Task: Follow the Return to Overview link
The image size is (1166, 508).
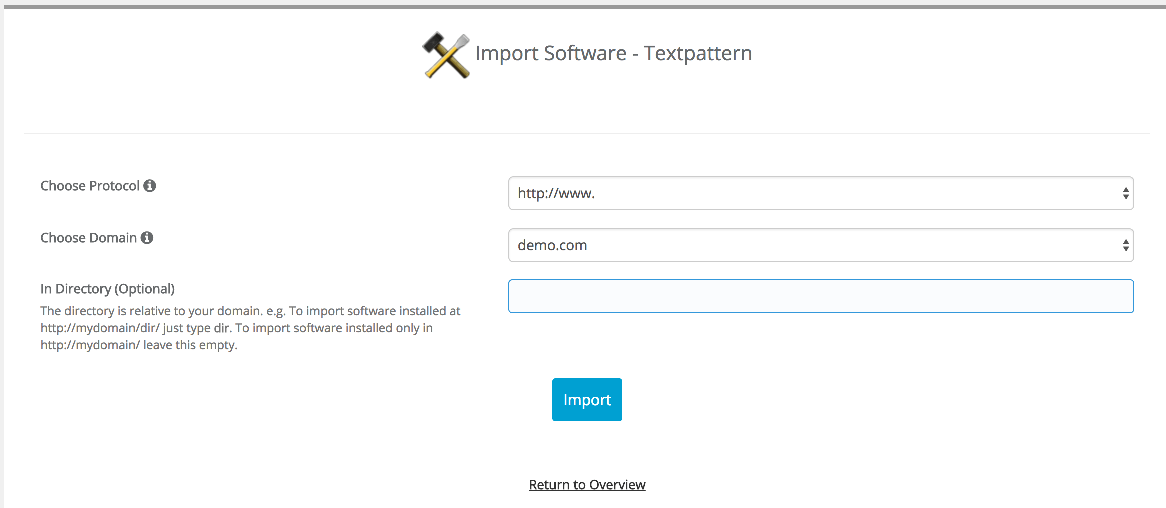Action: pos(587,484)
